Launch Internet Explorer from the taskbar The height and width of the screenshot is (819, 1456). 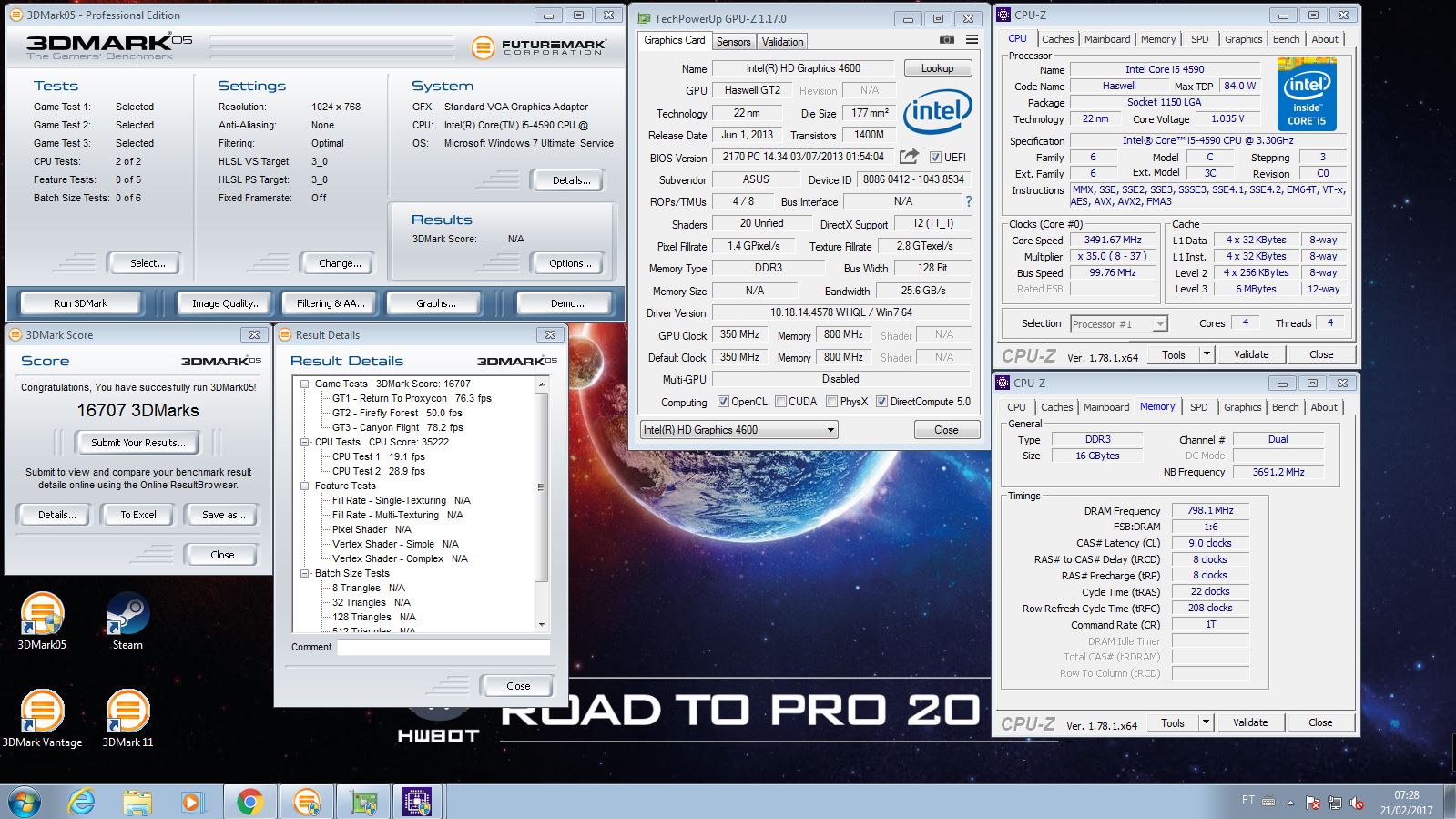[x=82, y=802]
